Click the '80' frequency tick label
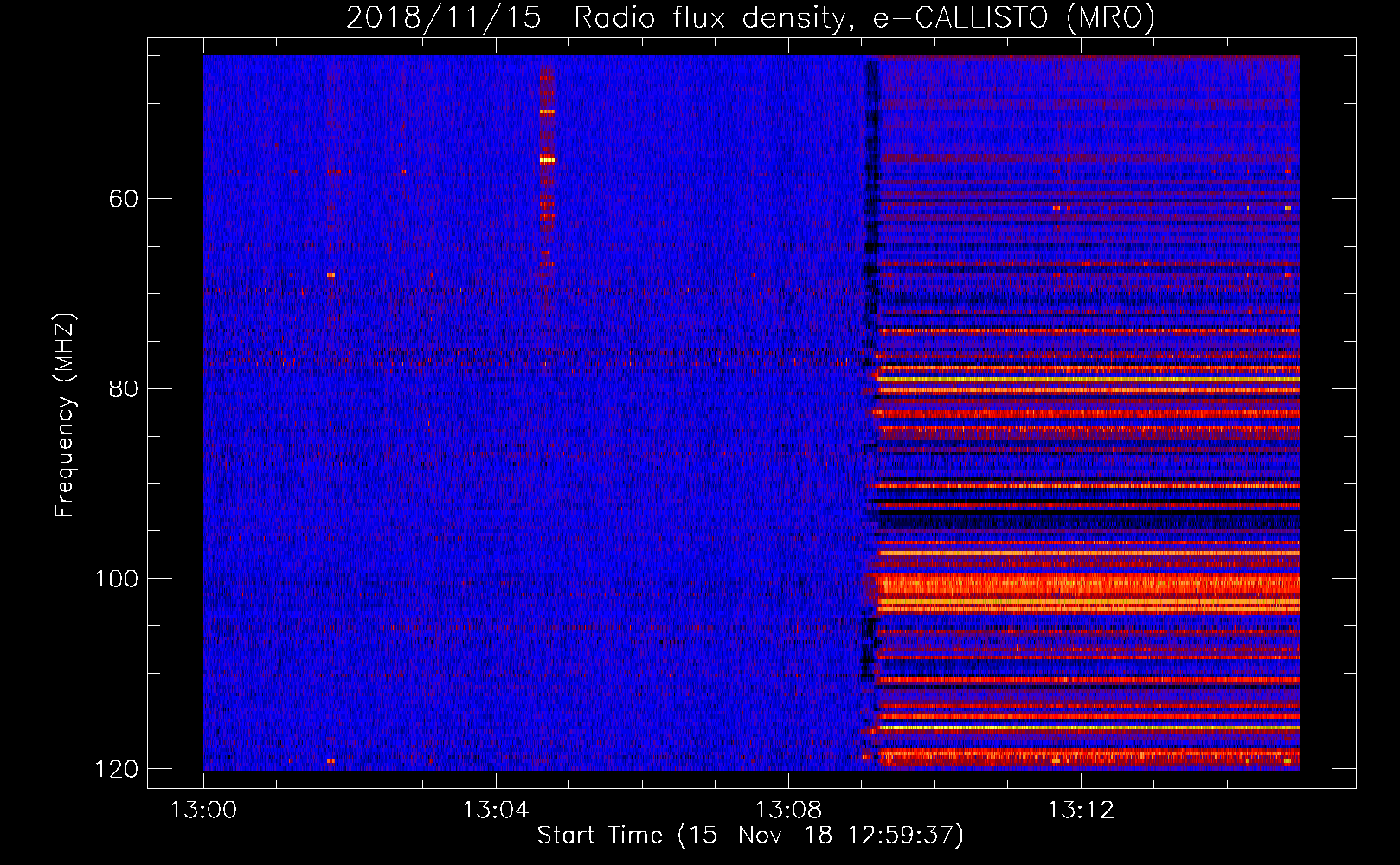This screenshot has height=865, width=1400. [x=124, y=388]
